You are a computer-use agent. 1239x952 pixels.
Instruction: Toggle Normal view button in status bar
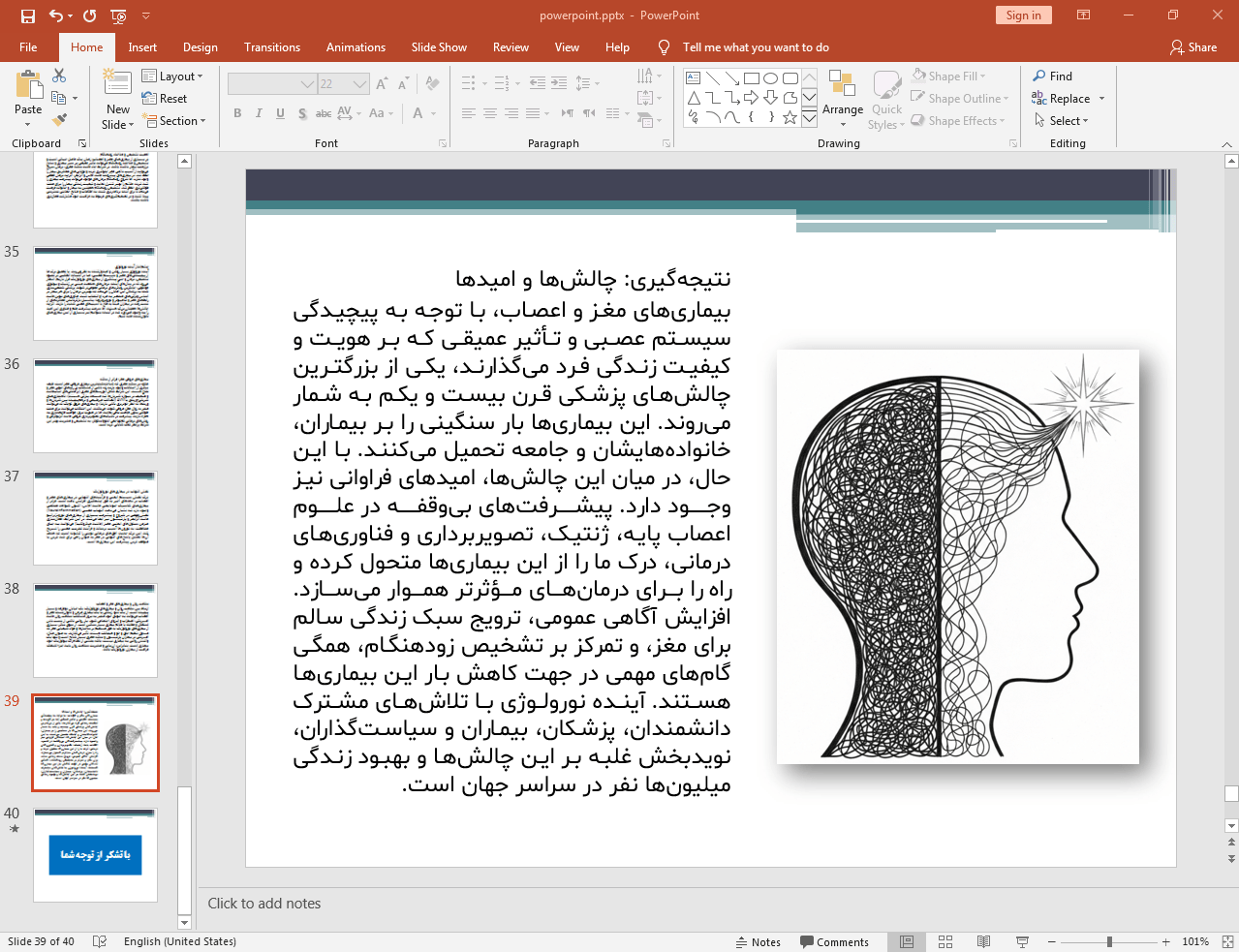pyautogui.click(x=907, y=941)
